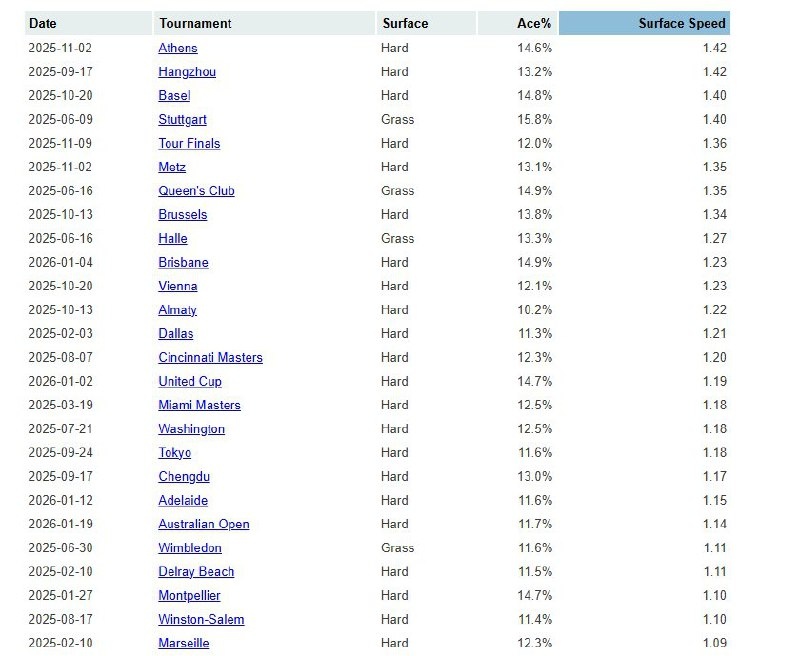The width and height of the screenshot is (800, 656).
Task: Sort by the Tournament column header
Action: click(x=195, y=23)
